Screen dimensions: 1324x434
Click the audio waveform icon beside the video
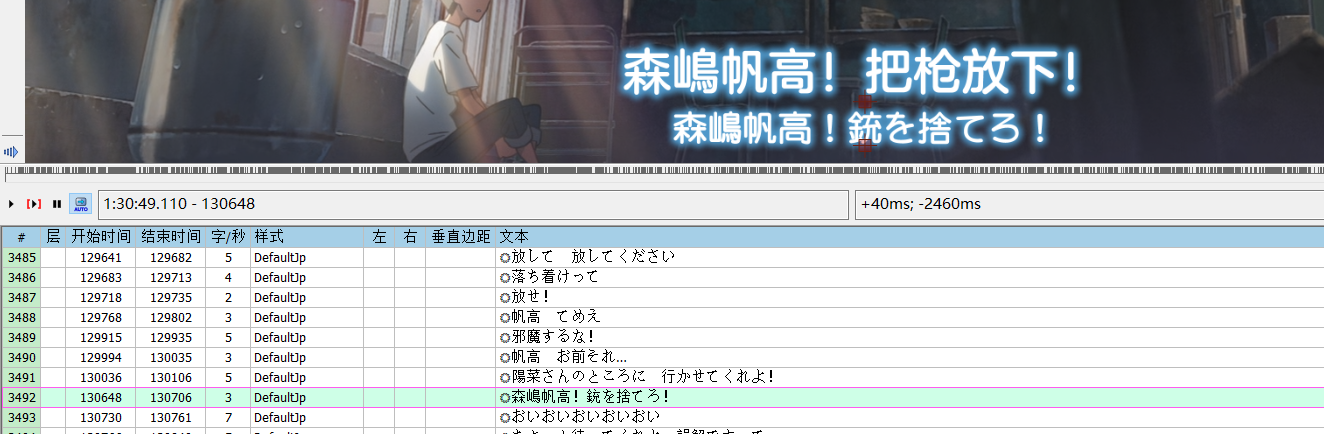point(11,152)
